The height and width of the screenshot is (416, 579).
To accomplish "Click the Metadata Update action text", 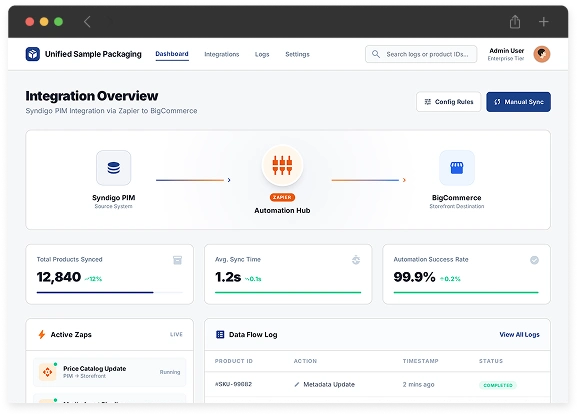I will pyautogui.click(x=329, y=385).
